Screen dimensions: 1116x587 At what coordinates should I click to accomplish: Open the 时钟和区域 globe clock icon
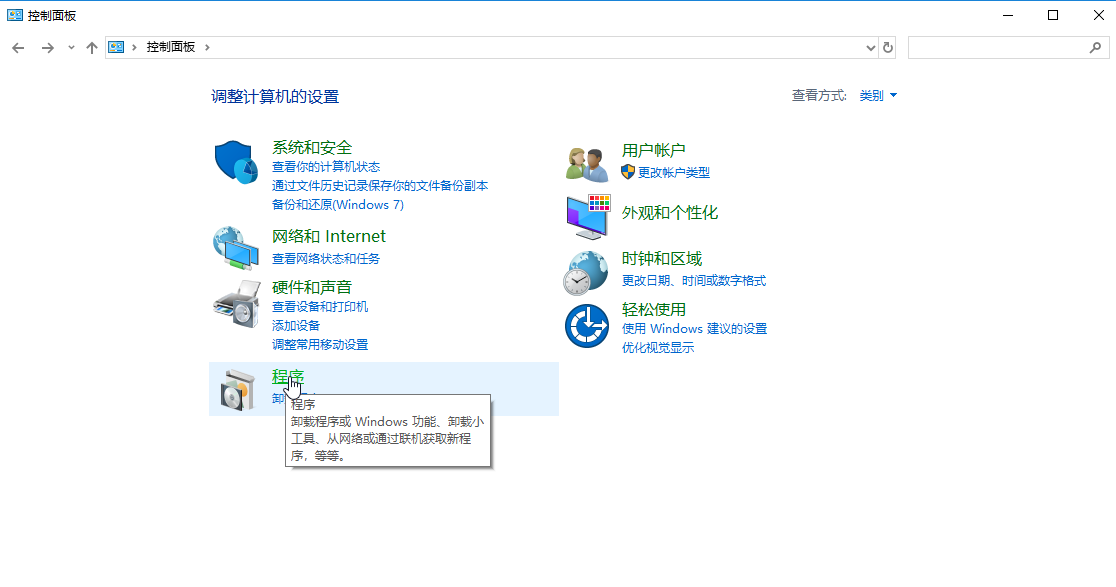[586, 273]
